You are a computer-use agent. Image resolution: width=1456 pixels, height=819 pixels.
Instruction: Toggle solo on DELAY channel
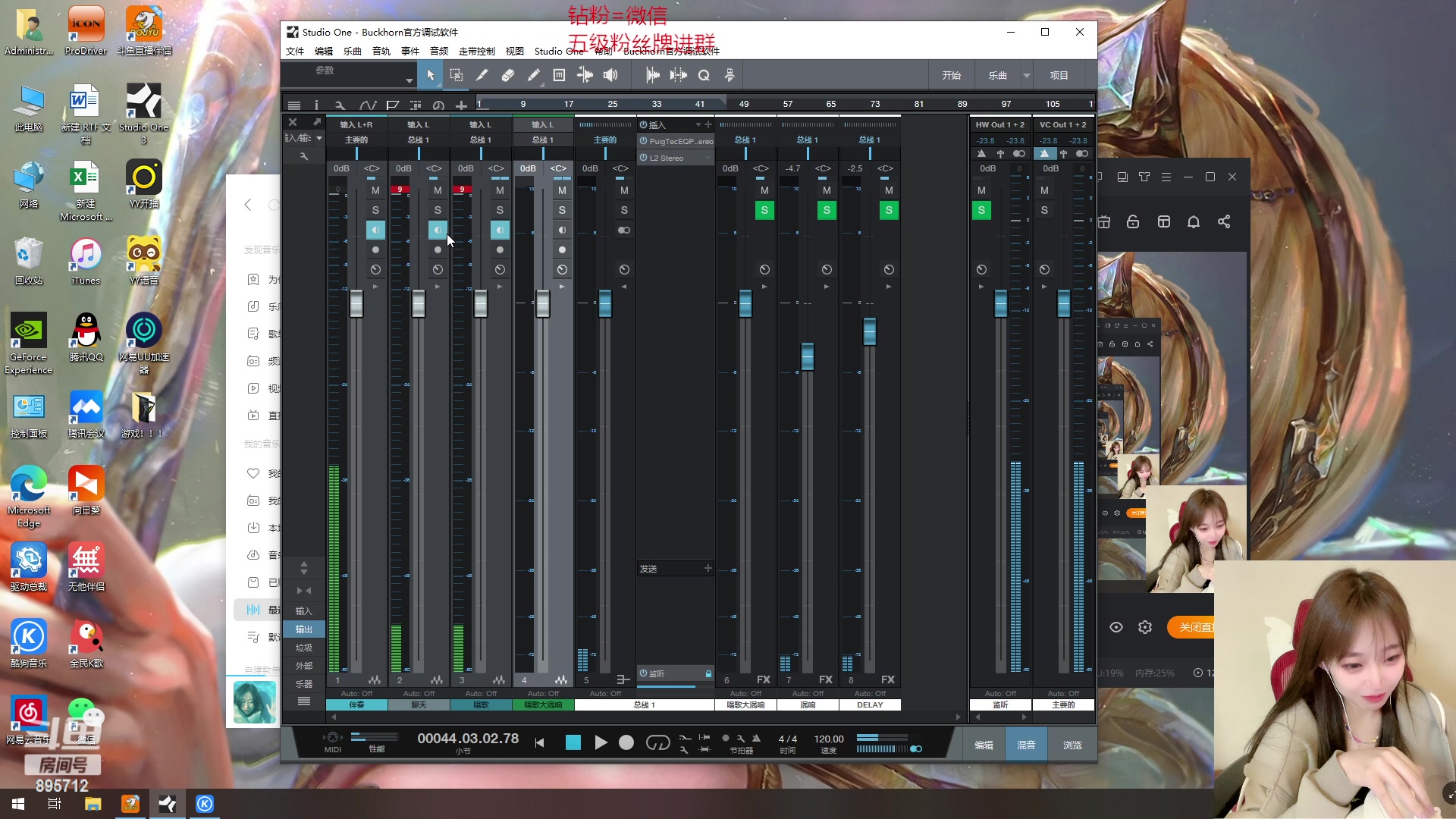coord(889,210)
